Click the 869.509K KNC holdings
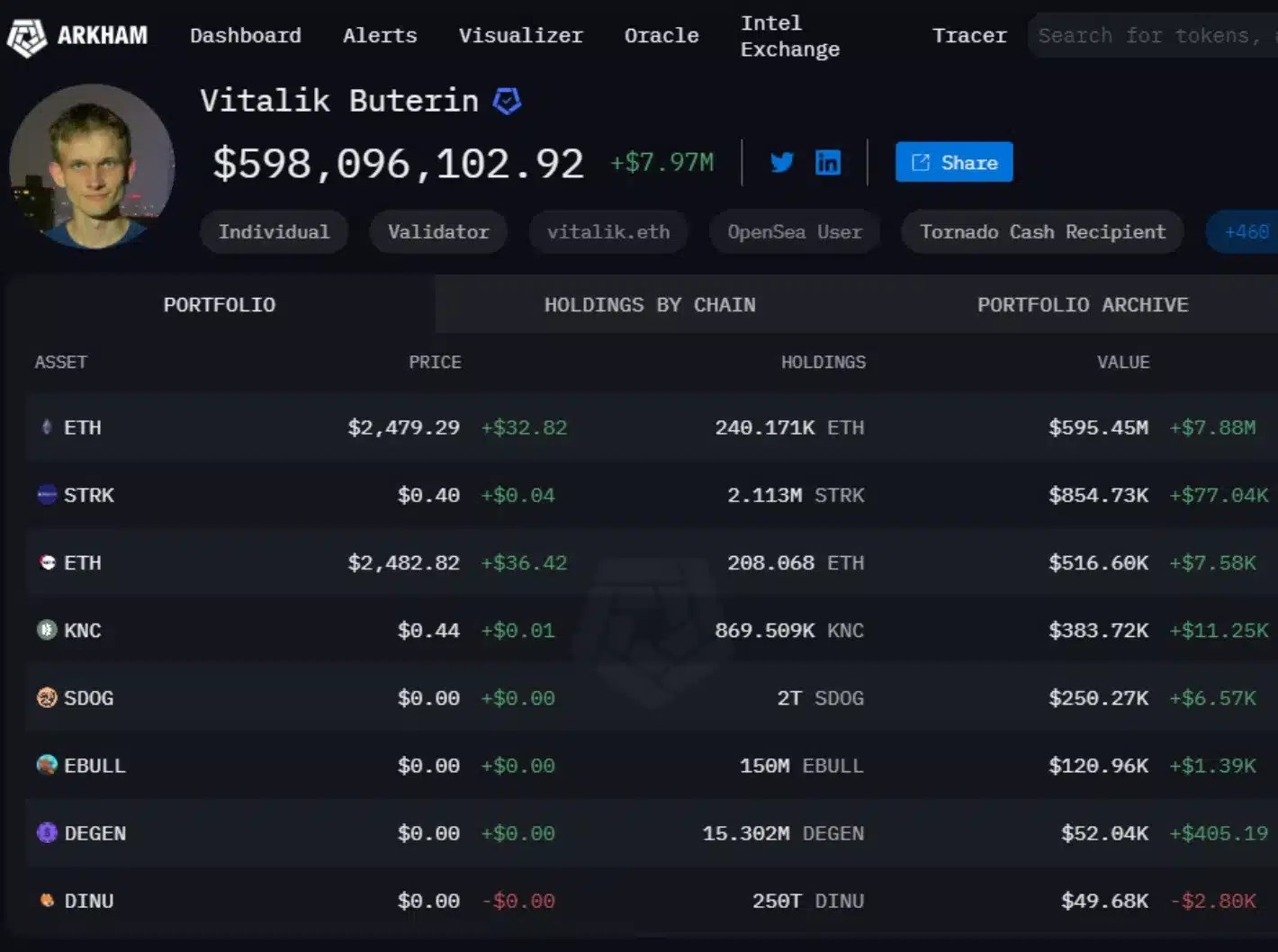The image size is (1278, 952). [789, 630]
